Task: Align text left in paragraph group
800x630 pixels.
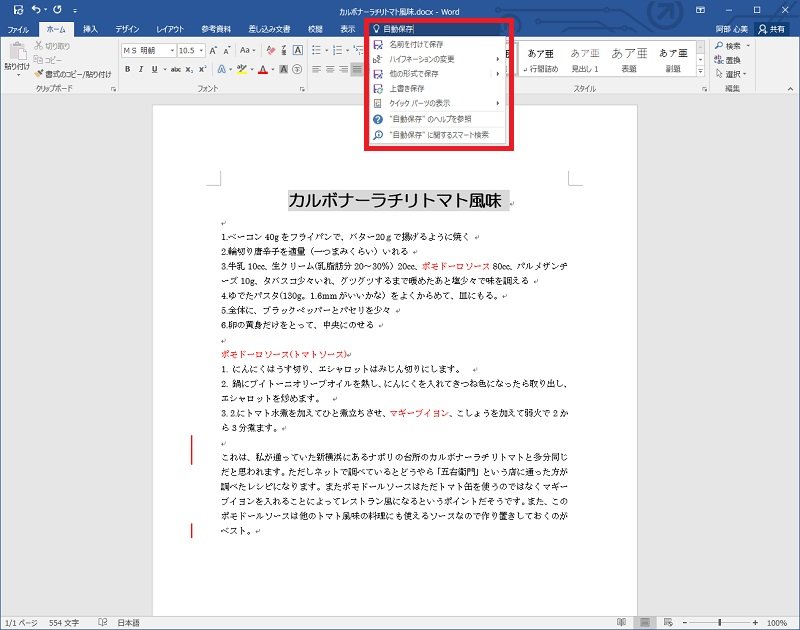Action: click(316, 69)
